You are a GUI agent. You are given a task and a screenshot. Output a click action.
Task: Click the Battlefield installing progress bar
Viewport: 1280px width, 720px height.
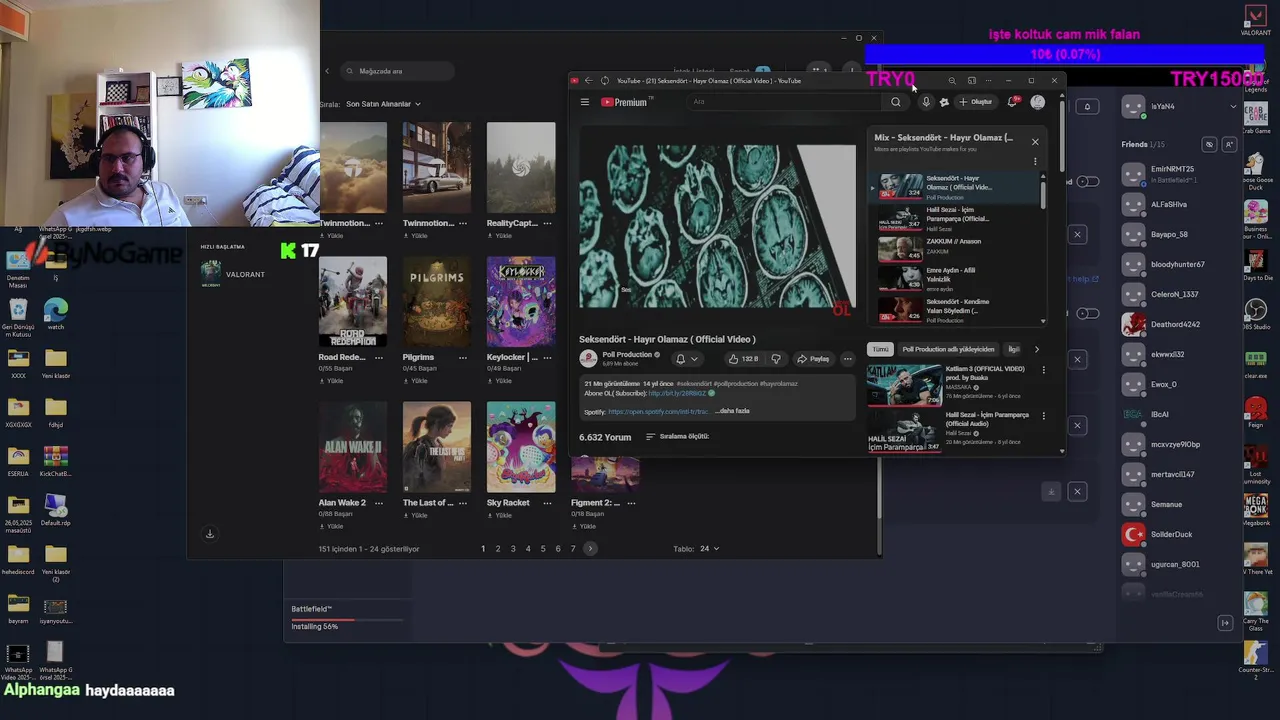point(346,620)
